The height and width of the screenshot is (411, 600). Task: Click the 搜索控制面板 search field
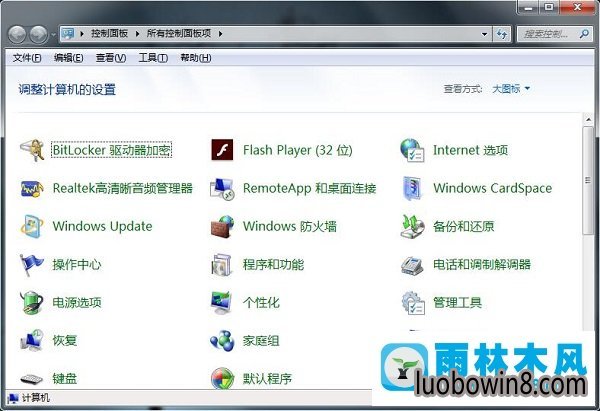click(x=550, y=34)
